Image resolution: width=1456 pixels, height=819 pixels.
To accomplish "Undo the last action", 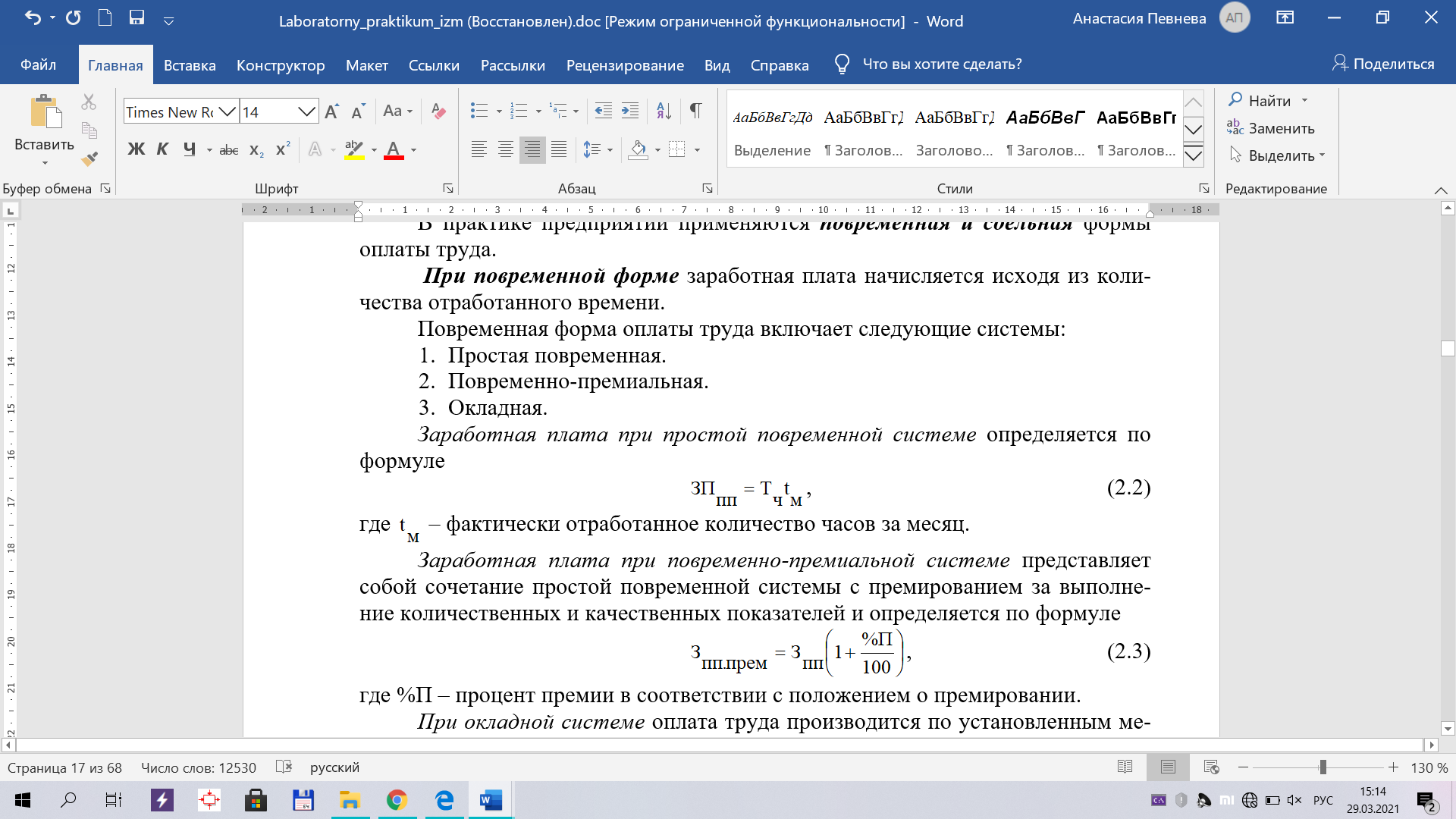I will pyautogui.click(x=32, y=18).
